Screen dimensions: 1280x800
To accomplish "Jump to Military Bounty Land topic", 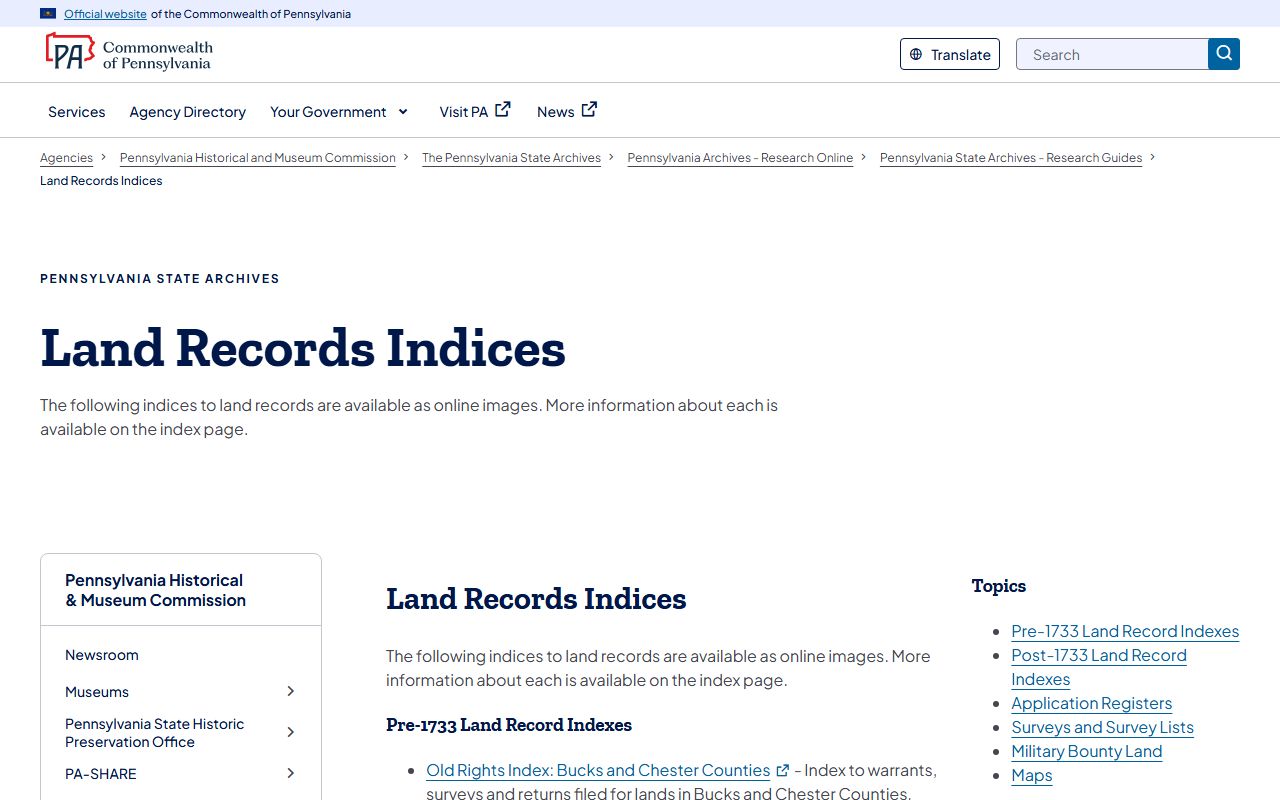I will [x=1087, y=751].
